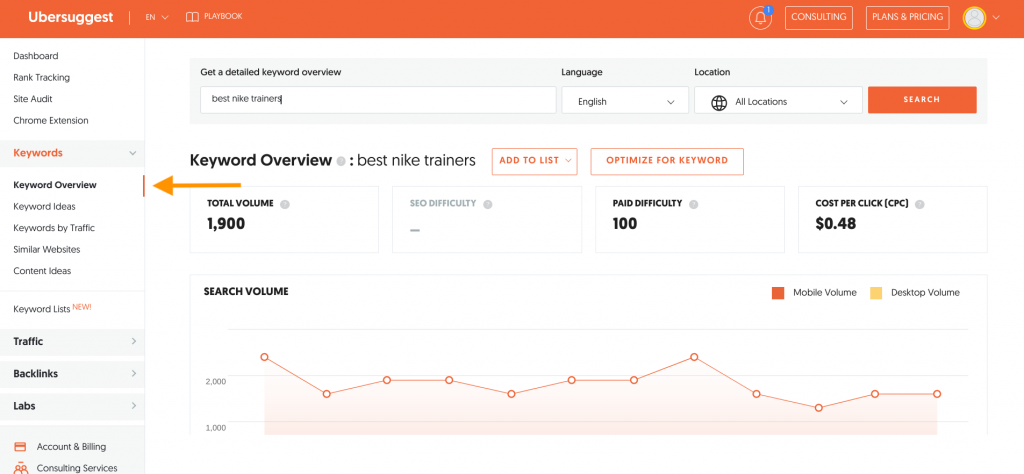Click the Search button
1024x474 pixels.
pyautogui.click(x=922, y=100)
